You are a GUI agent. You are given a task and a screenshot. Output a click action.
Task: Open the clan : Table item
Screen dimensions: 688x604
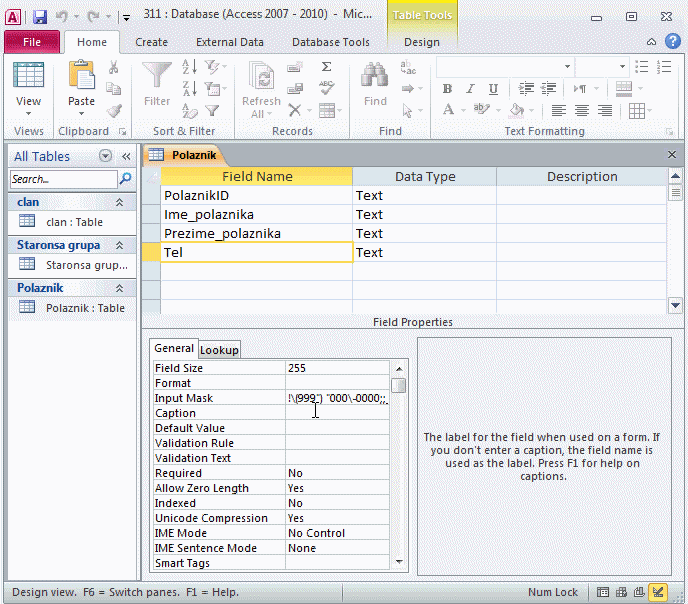(x=74, y=222)
